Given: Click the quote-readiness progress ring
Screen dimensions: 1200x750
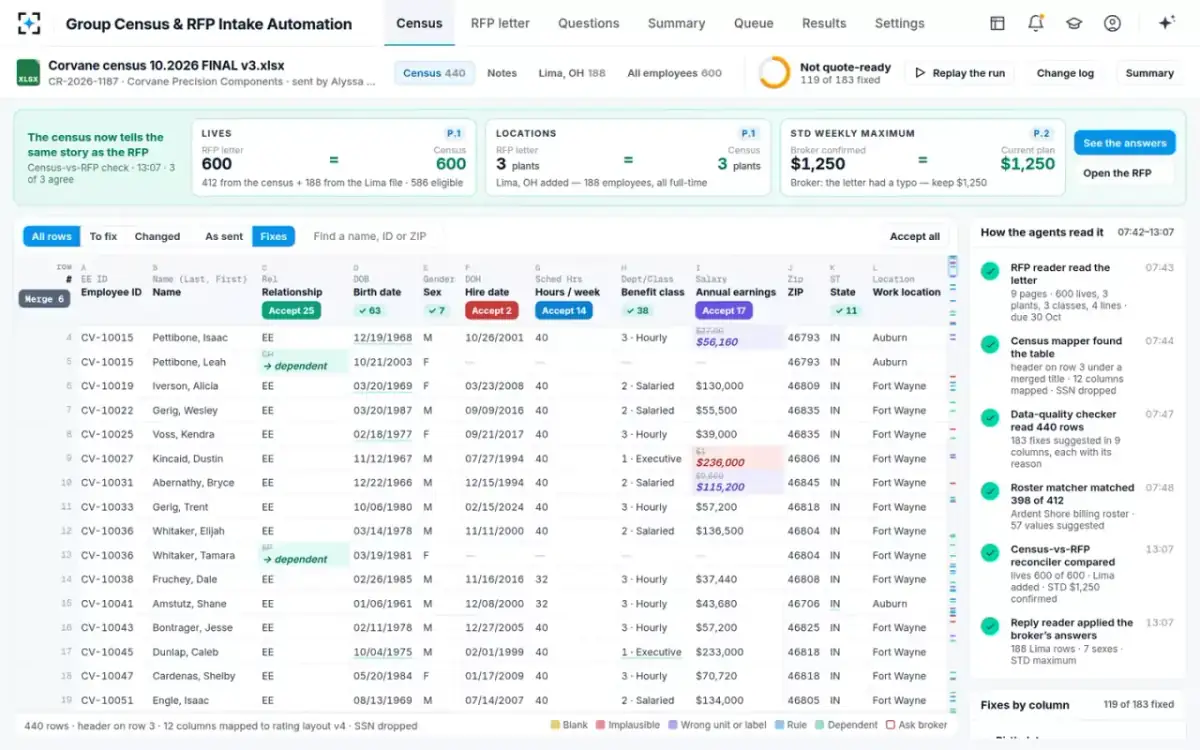Looking at the screenshot, I should click(774, 73).
